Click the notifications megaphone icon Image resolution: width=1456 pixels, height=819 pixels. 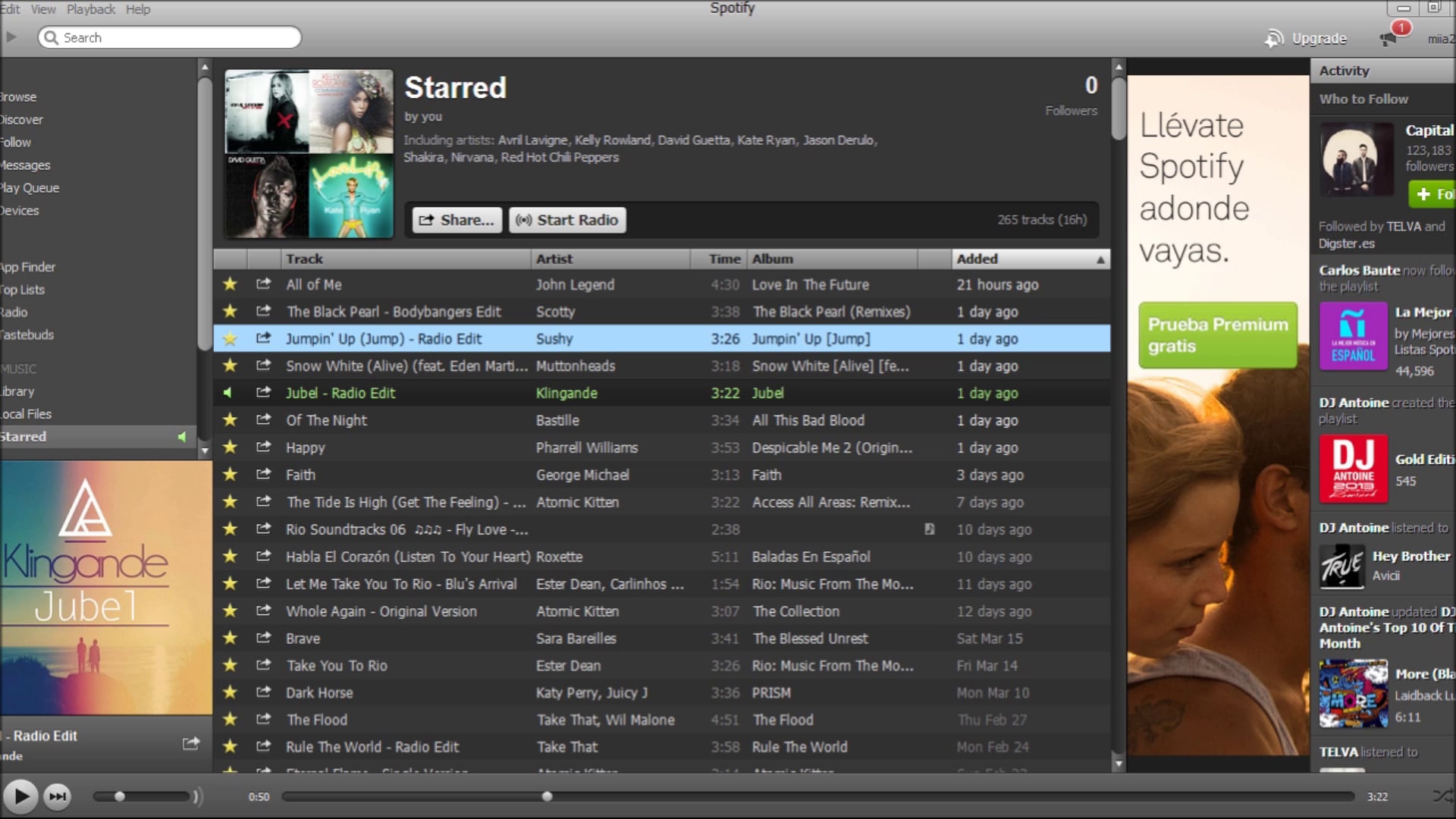[1389, 38]
